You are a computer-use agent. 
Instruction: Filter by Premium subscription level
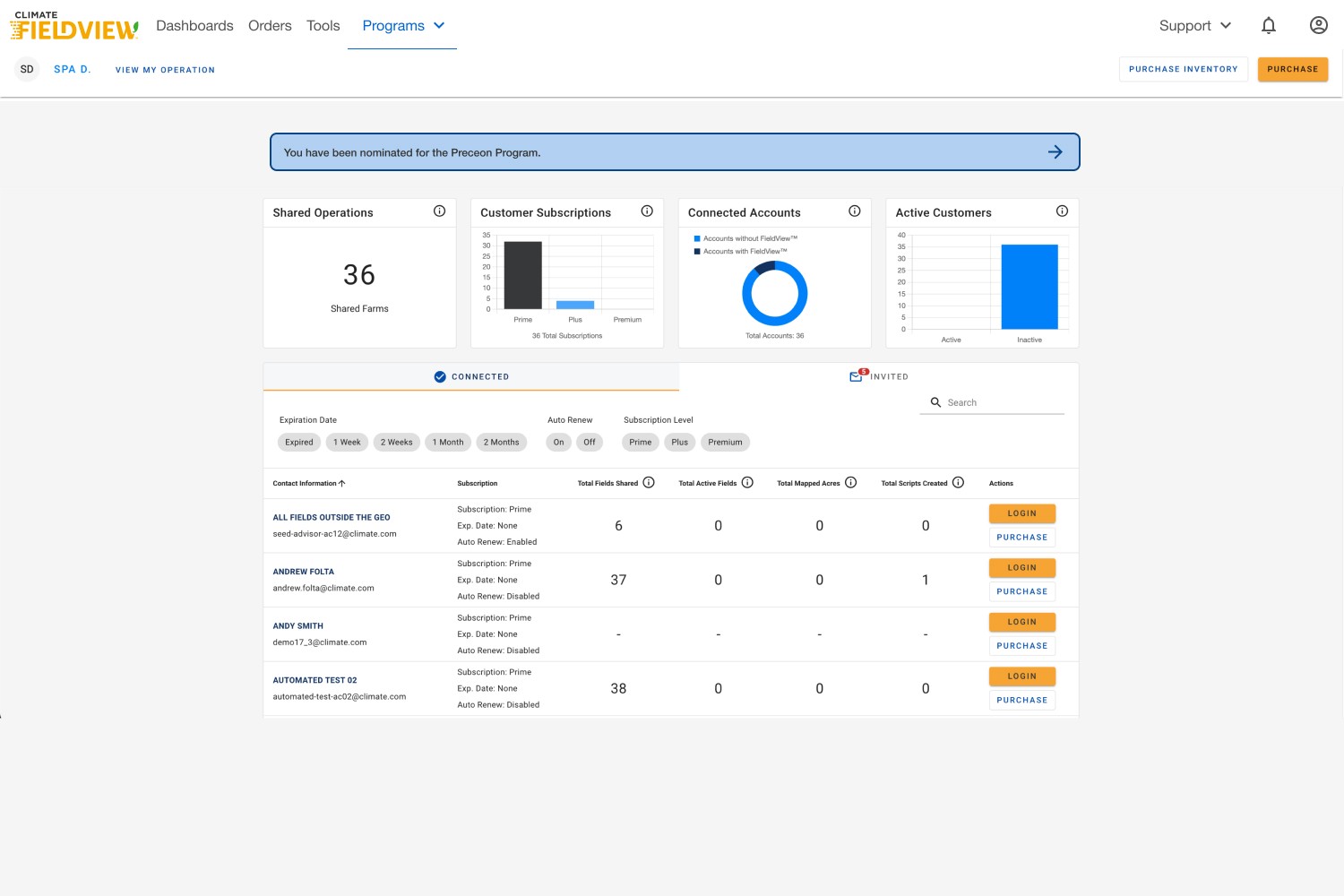(726, 442)
